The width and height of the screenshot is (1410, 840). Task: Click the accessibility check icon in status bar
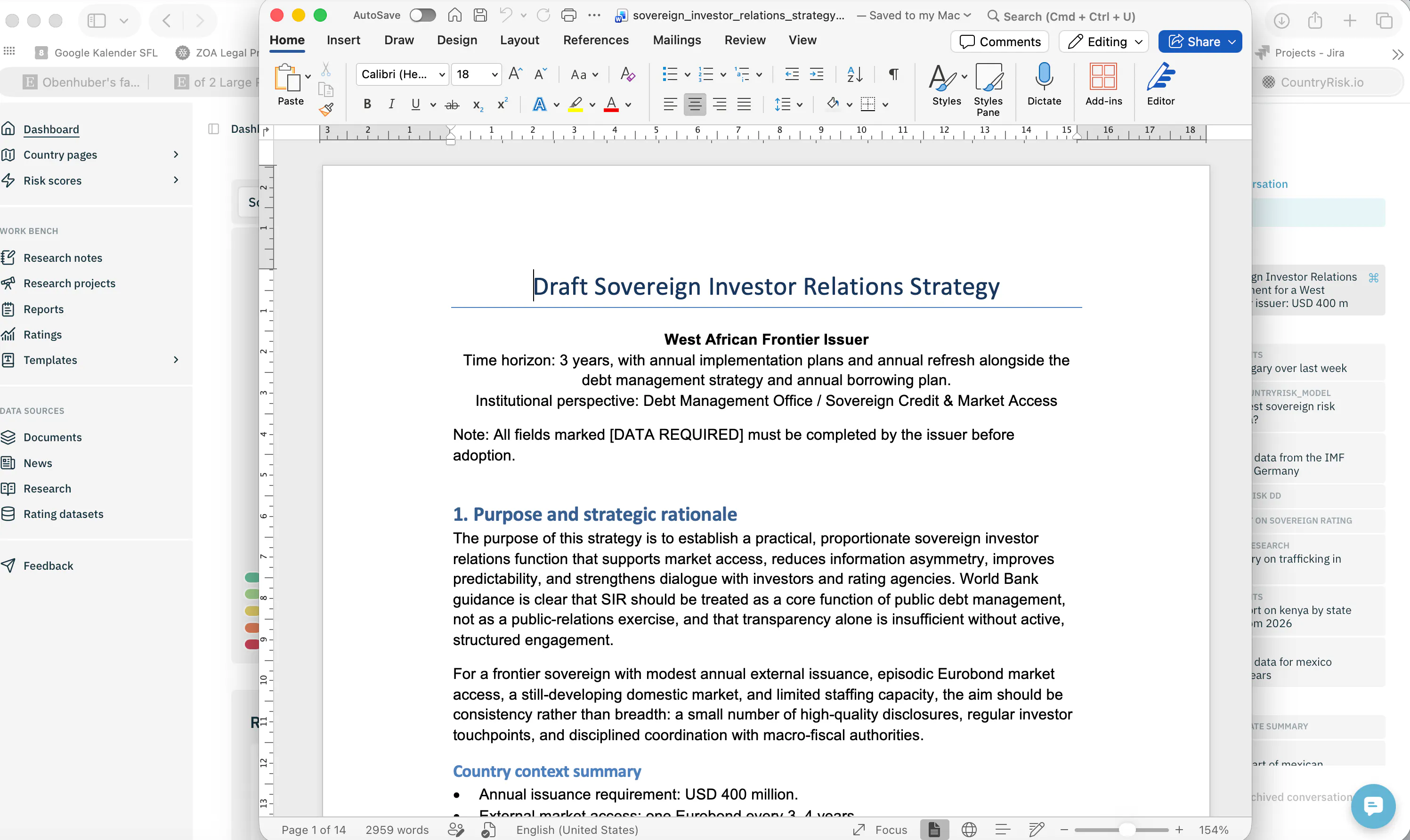pyautogui.click(x=488, y=830)
